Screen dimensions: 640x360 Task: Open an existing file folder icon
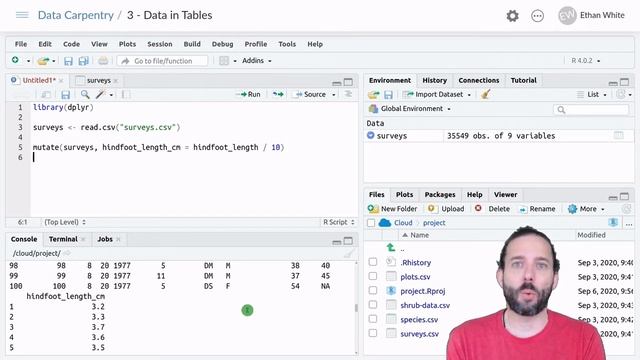click(43, 61)
